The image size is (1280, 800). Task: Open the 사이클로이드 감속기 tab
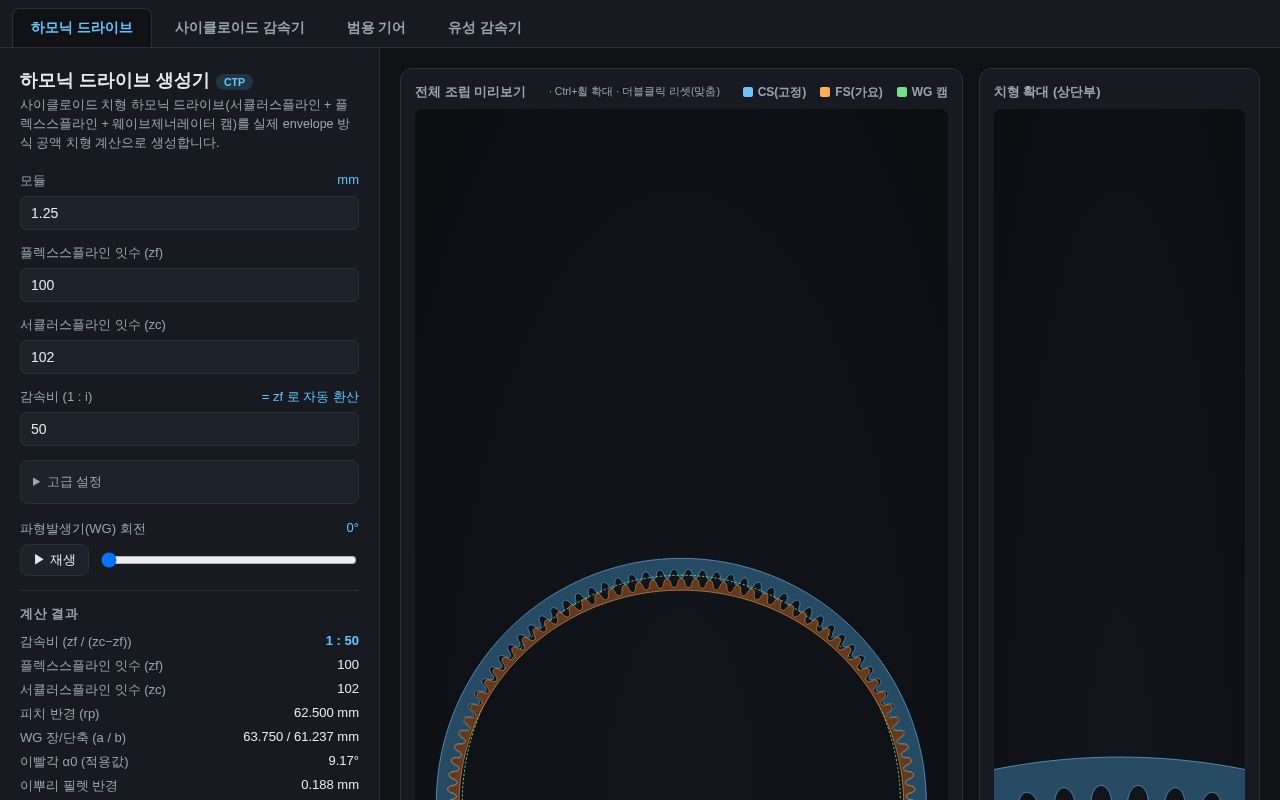coord(240,28)
